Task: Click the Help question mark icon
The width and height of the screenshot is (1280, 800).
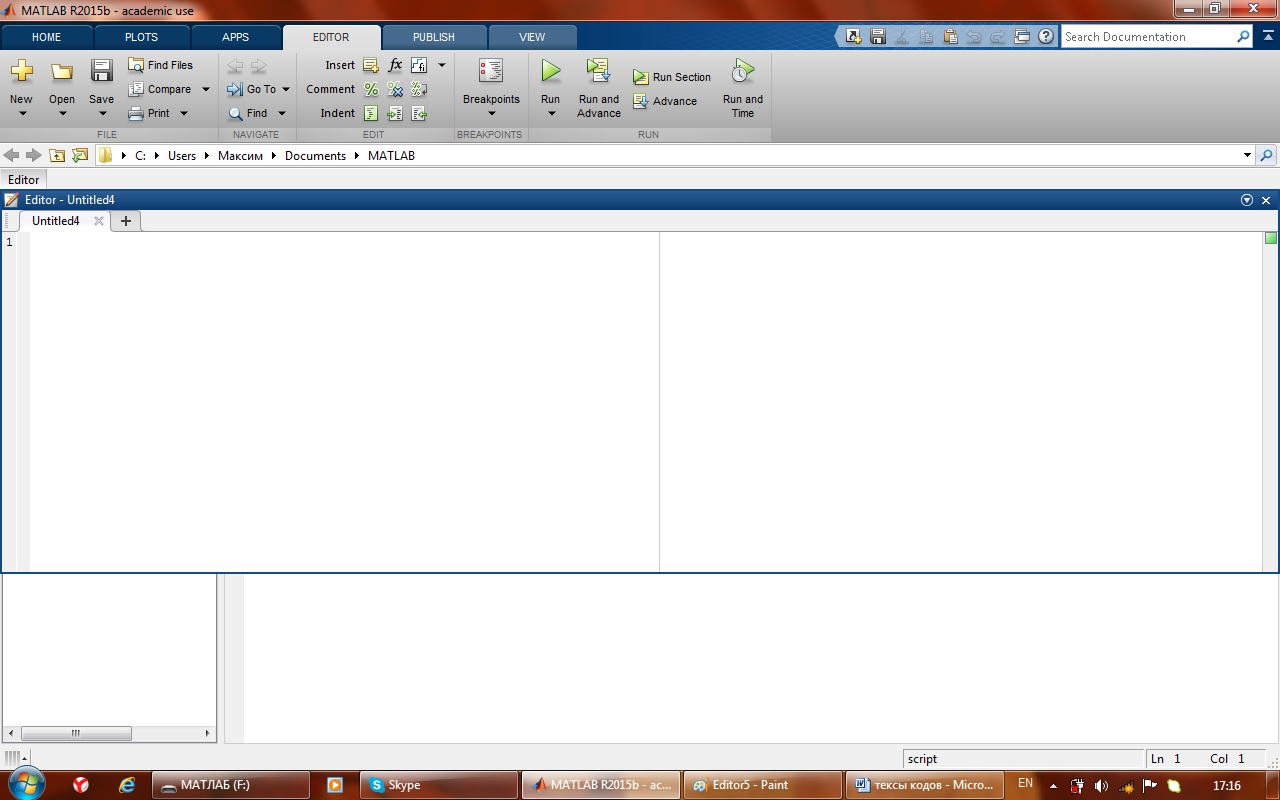Action: tap(1046, 37)
